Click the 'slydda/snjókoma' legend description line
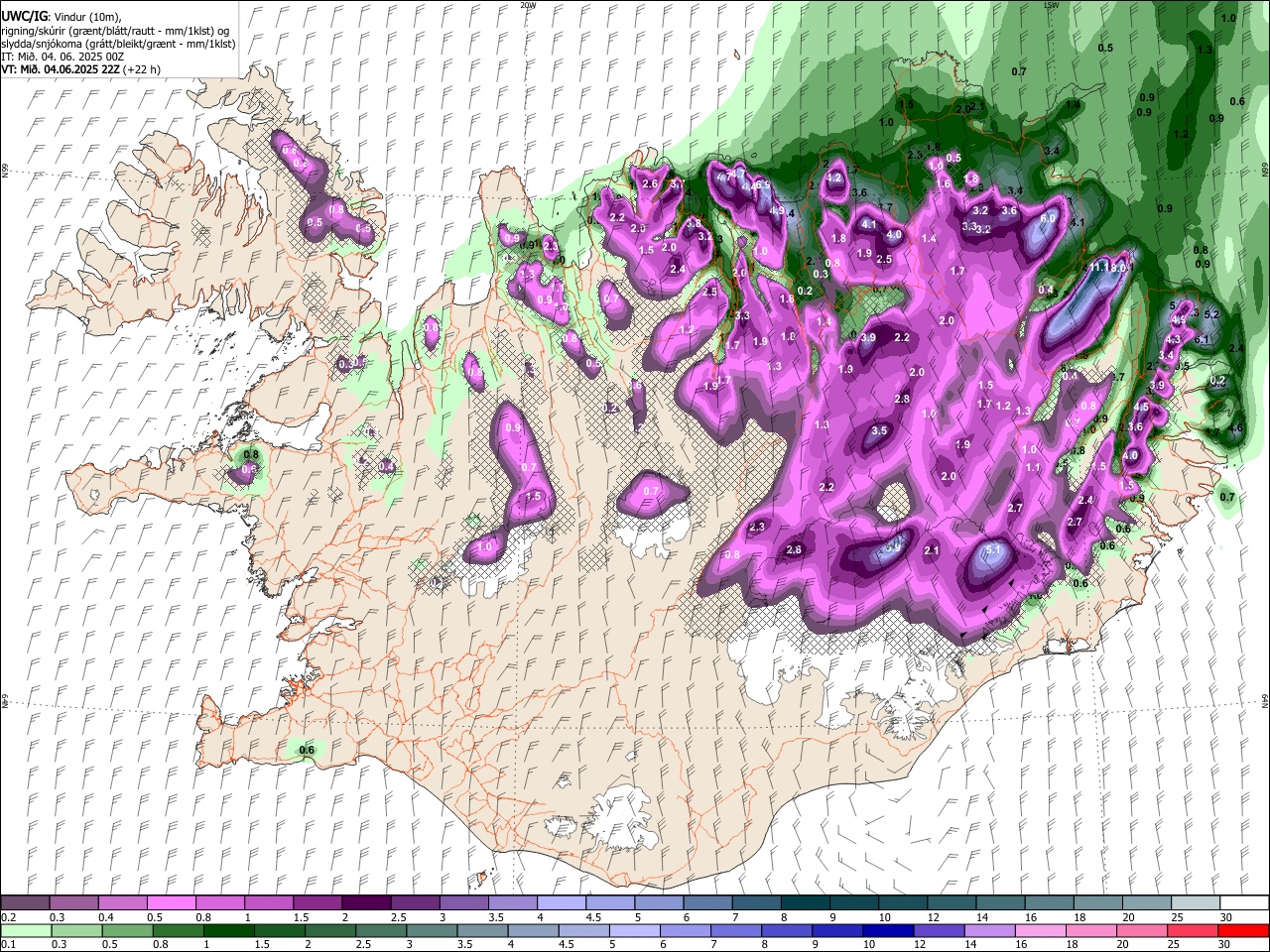This screenshot has height=952, width=1270. (x=118, y=44)
